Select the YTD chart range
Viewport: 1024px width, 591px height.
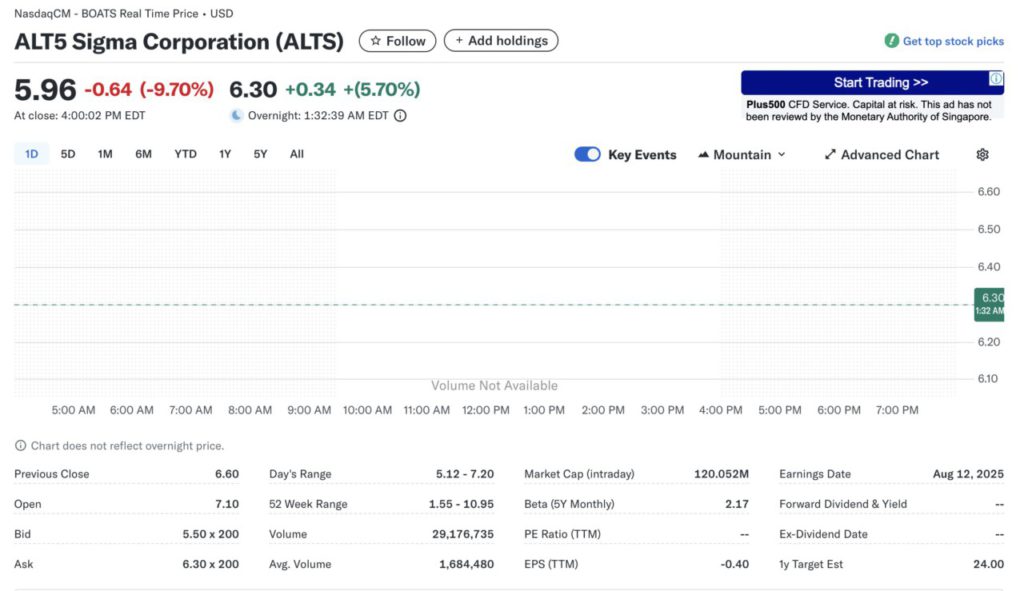click(x=185, y=154)
